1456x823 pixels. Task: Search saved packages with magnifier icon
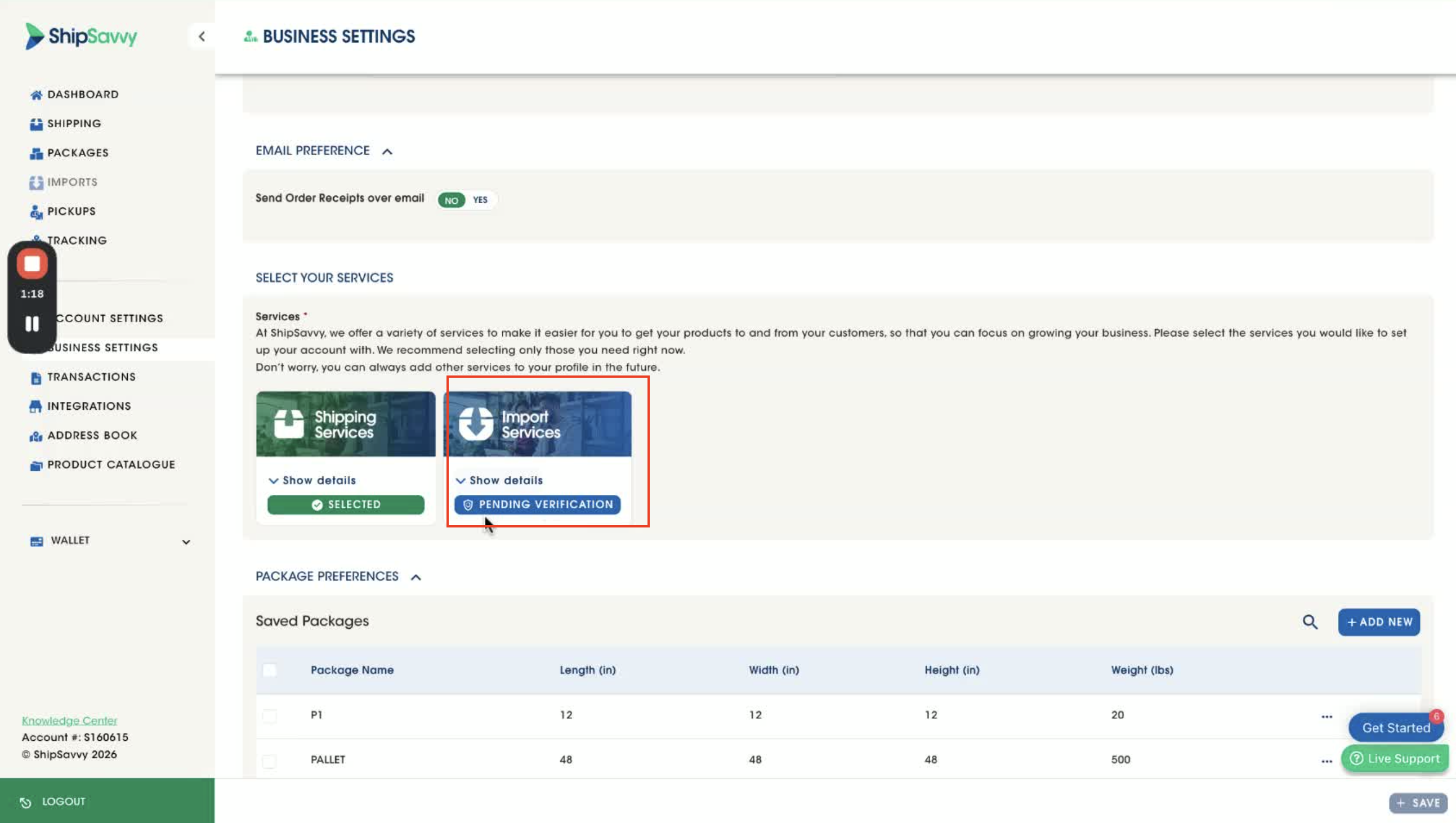1310,622
